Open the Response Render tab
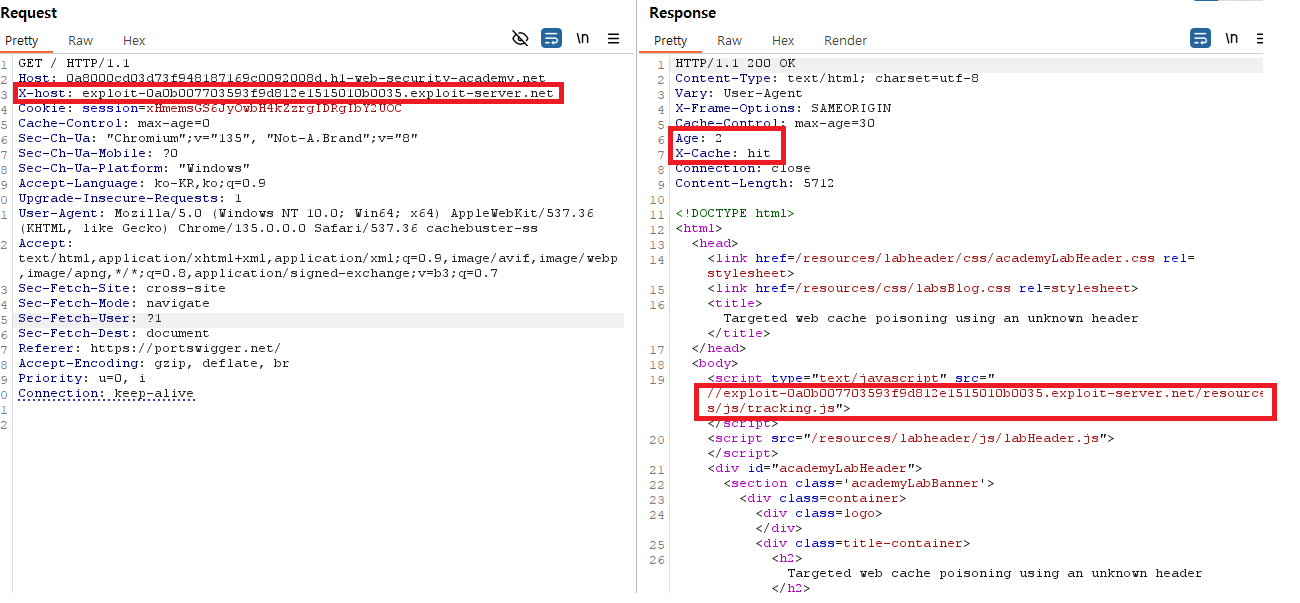The width and height of the screenshot is (1300, 603). point(845,40)
